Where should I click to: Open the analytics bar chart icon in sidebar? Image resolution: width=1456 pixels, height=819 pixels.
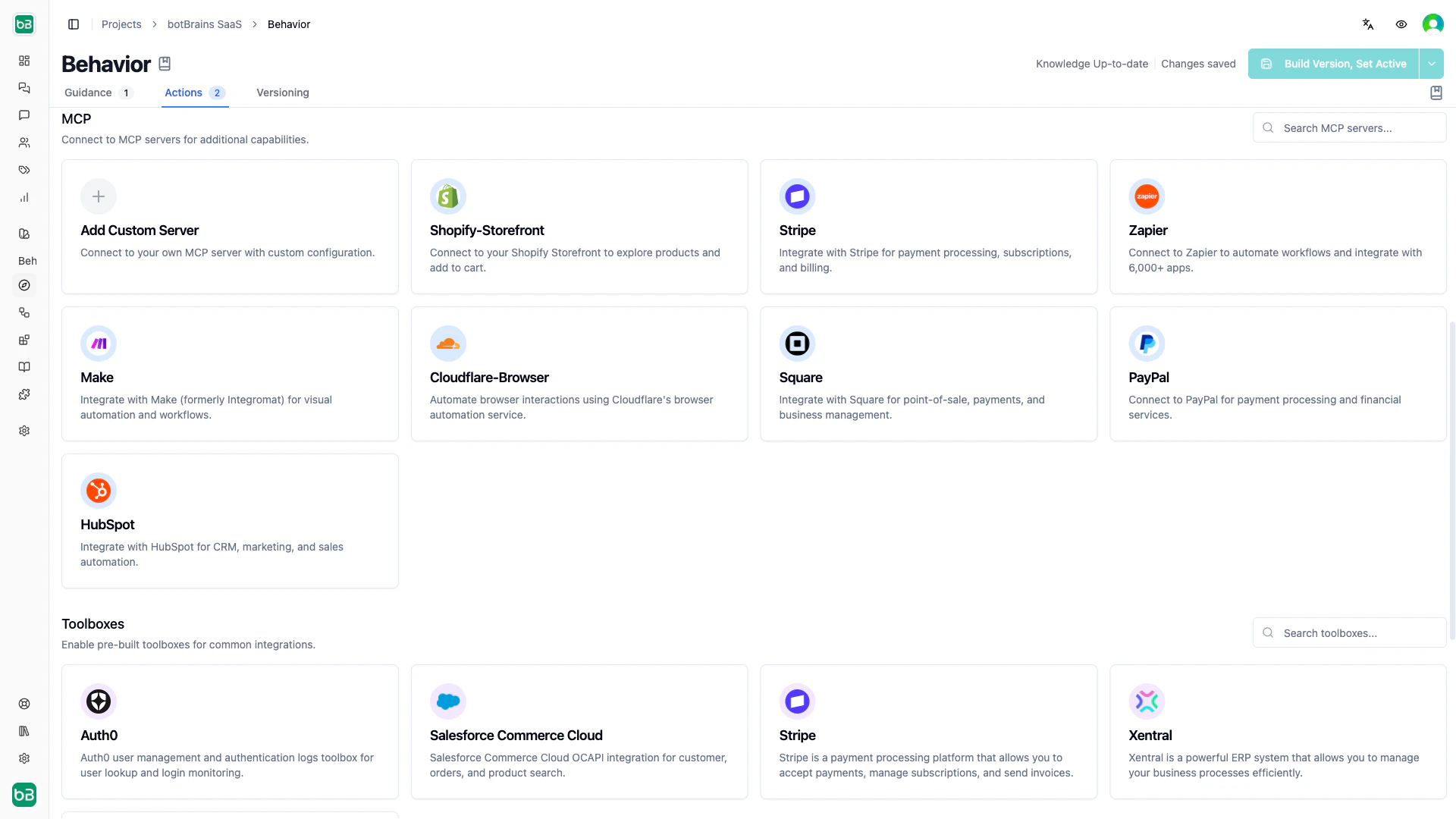(x=24, y=197)
